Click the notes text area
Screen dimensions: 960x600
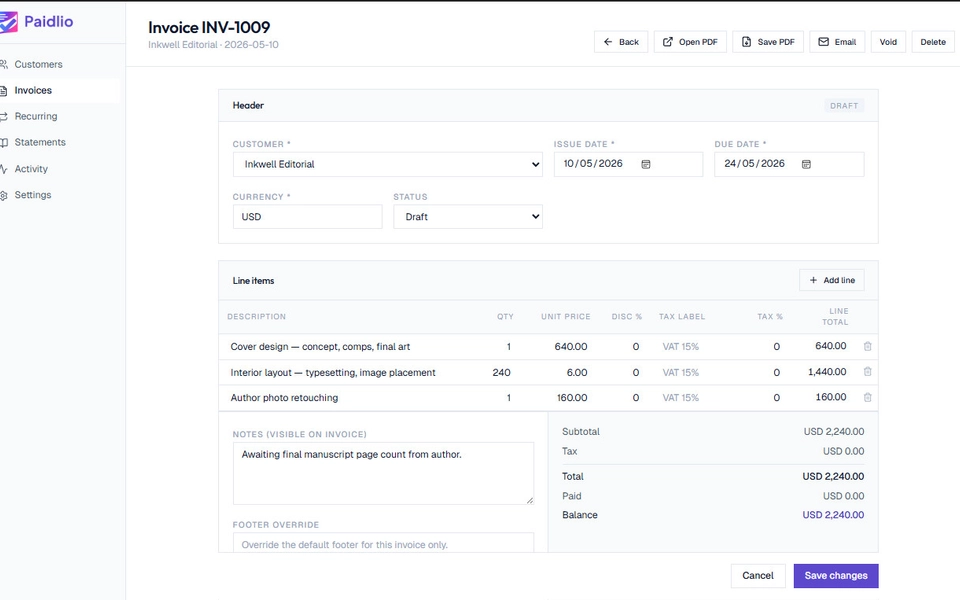coord(383,473)
